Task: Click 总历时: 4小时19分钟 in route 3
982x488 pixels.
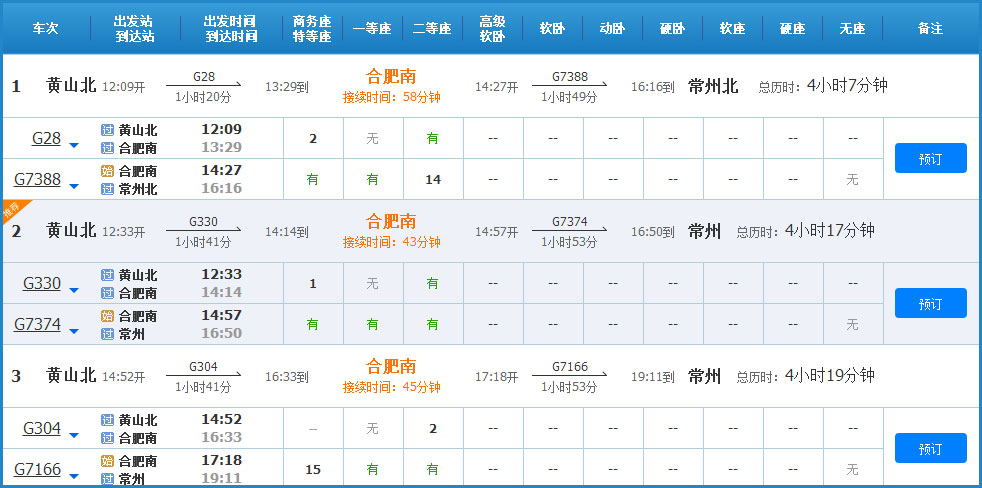Action: click(x=805, y=376)
